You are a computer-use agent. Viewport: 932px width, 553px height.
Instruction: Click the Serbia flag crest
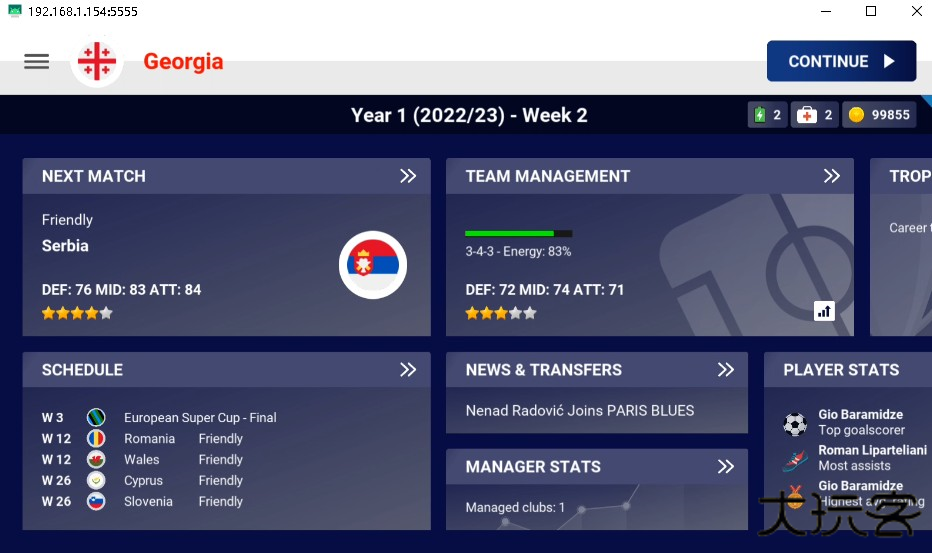372,264
